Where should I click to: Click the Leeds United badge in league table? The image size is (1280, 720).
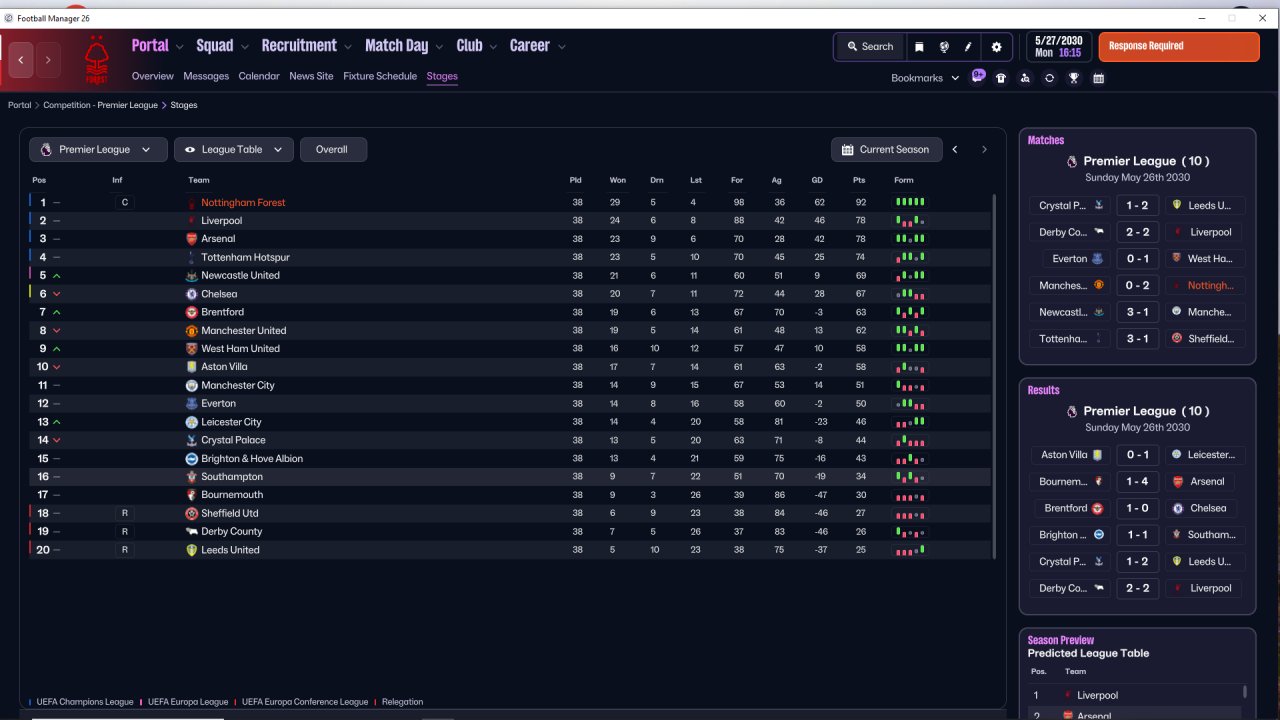(x=192, y=550)
